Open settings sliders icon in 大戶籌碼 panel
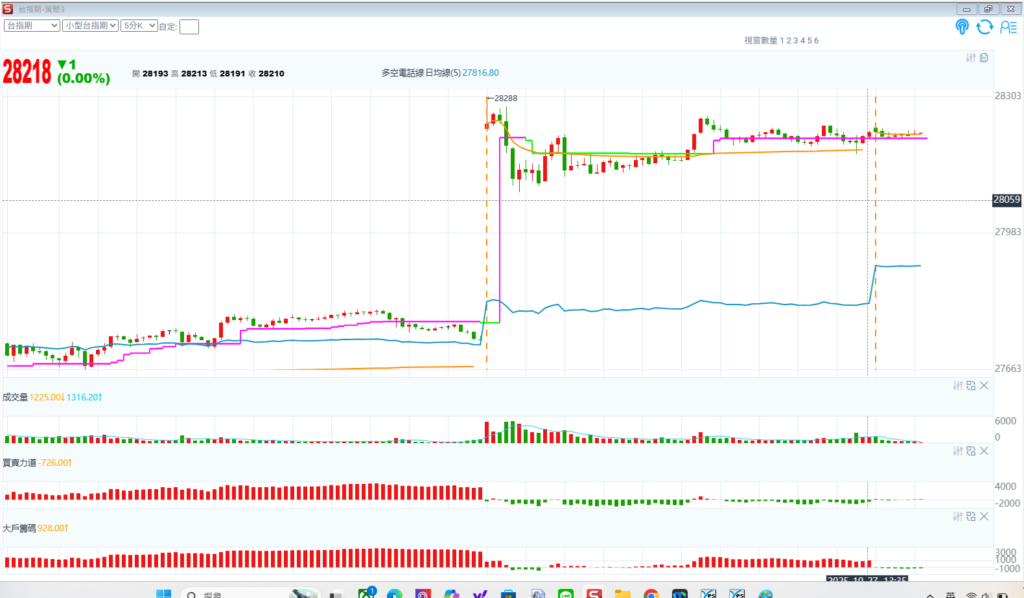 pos(956,515)
